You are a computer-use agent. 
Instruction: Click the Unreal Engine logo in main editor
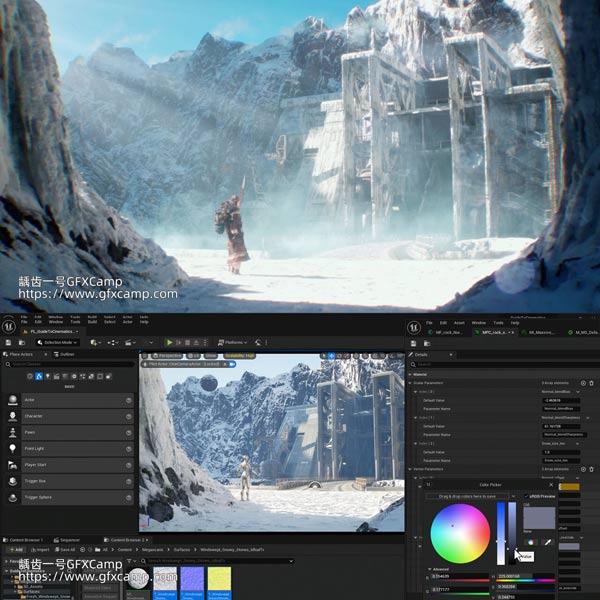pos(9,327)
